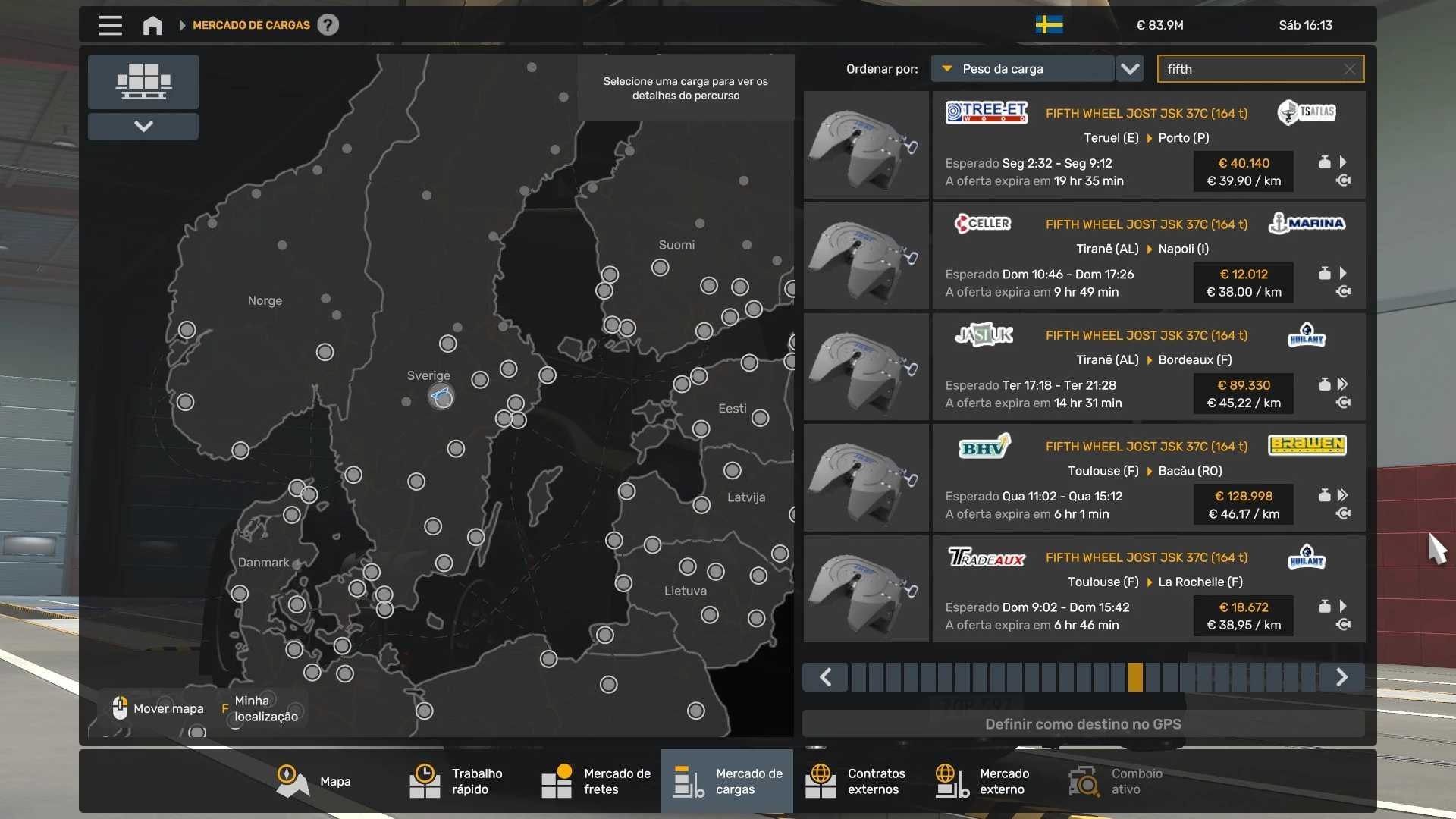Clear the 'fifth' search text

[x=1349, y=69]
